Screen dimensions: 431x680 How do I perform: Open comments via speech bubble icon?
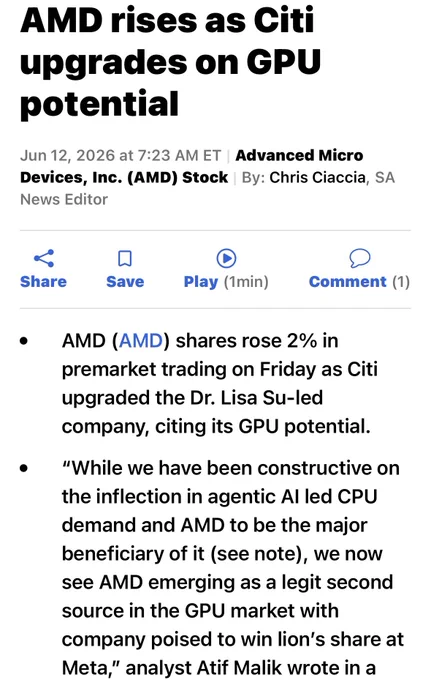[x=359, y=258]
